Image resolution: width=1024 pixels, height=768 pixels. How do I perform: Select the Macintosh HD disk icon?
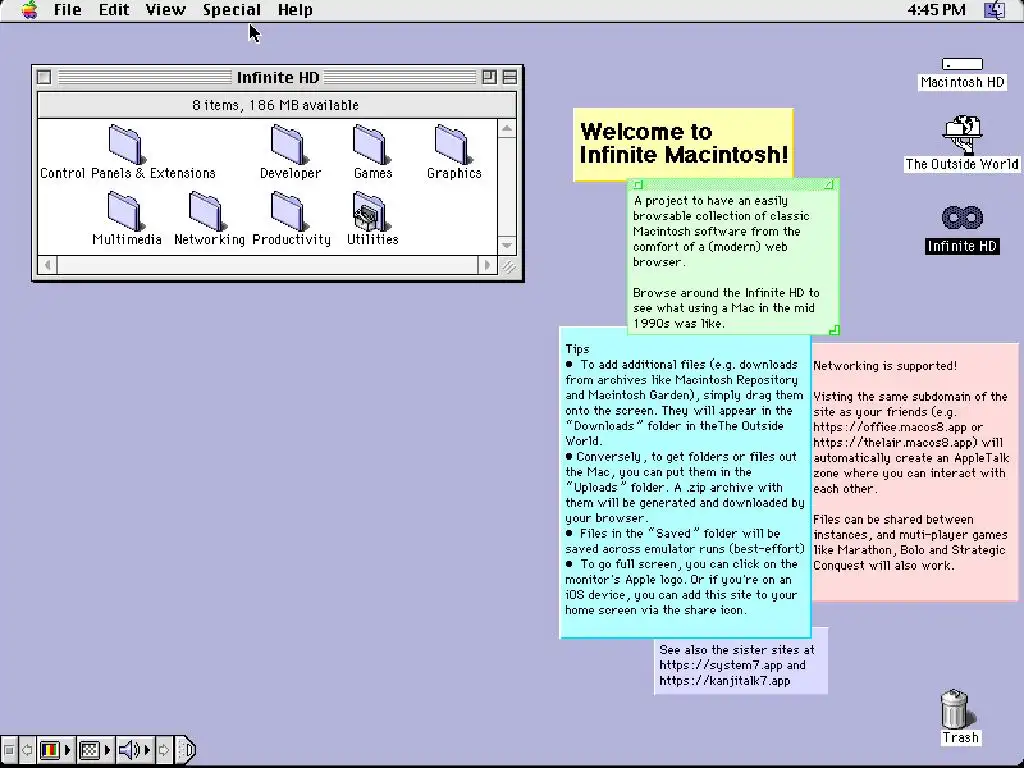pos(962,64)
